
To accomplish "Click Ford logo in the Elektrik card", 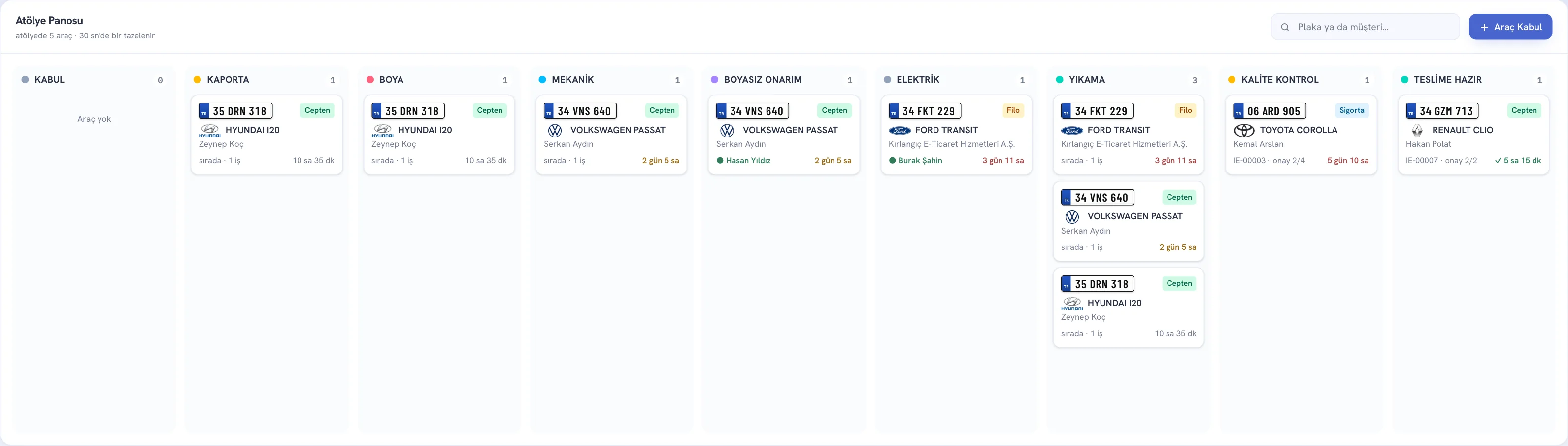I will pos(899,131).
